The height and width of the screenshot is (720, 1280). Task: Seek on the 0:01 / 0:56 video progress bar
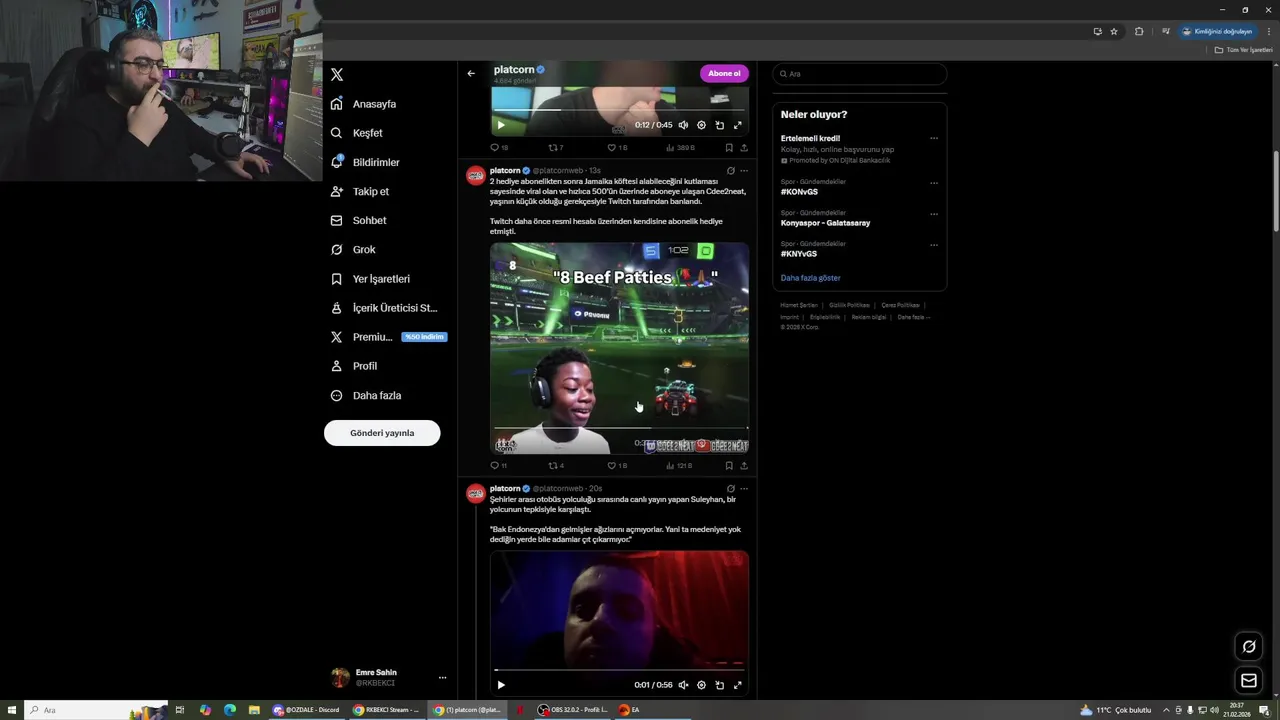pyautogui.click(x=619, y=670)
